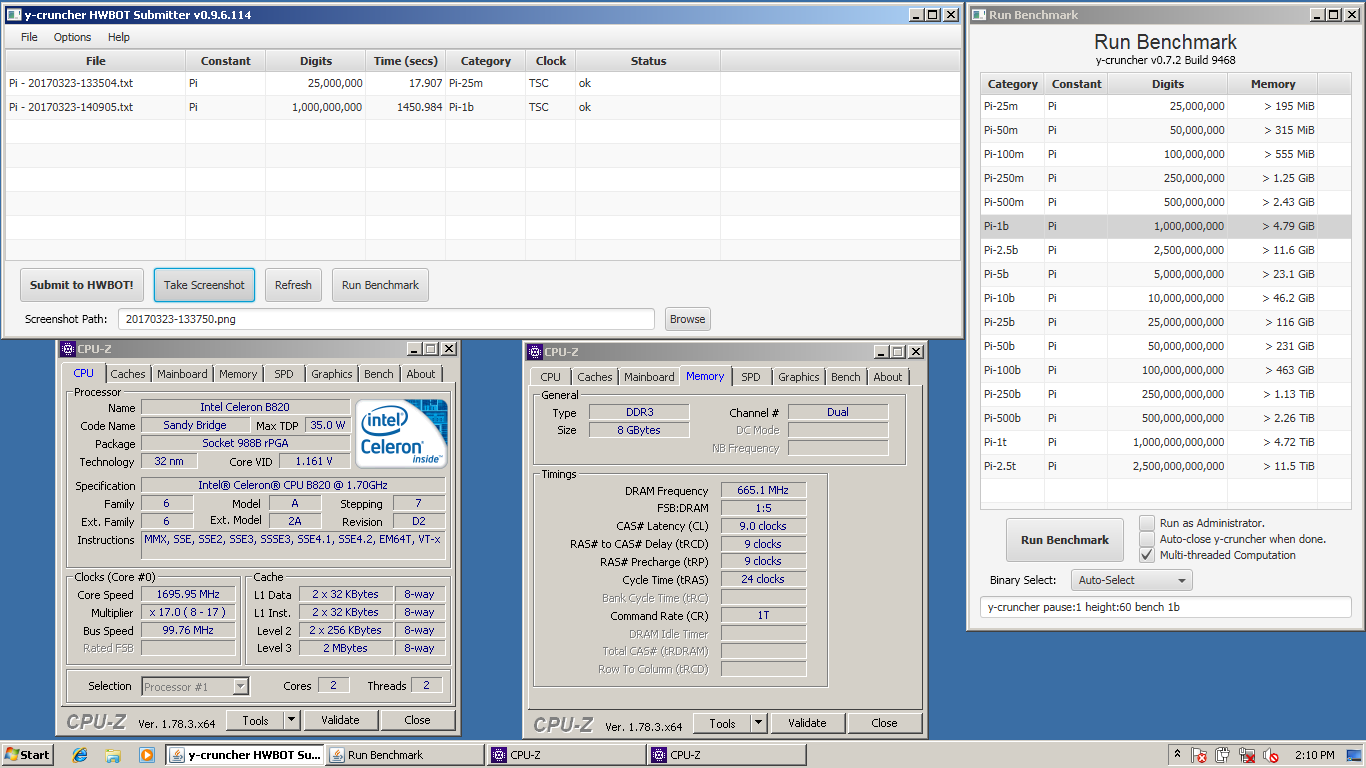
Task: Click the Run Benchmark window title icon
Action: [978, 15]
